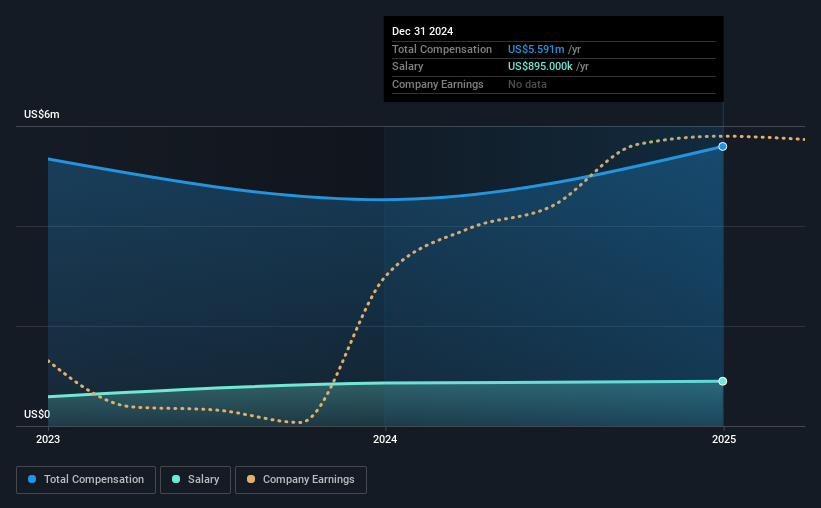
Task: Click the tooltip's Total Compensation row label
Action: click(x=442, y=49)
